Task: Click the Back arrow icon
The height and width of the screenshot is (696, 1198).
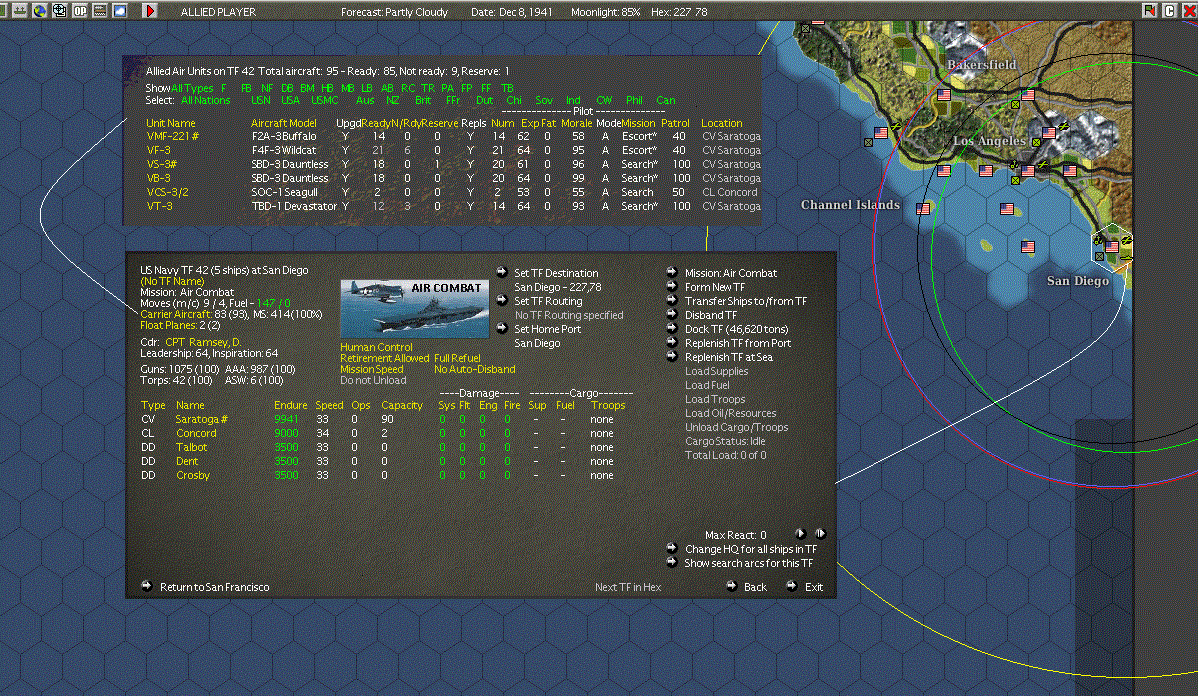Action: (731, 586)
